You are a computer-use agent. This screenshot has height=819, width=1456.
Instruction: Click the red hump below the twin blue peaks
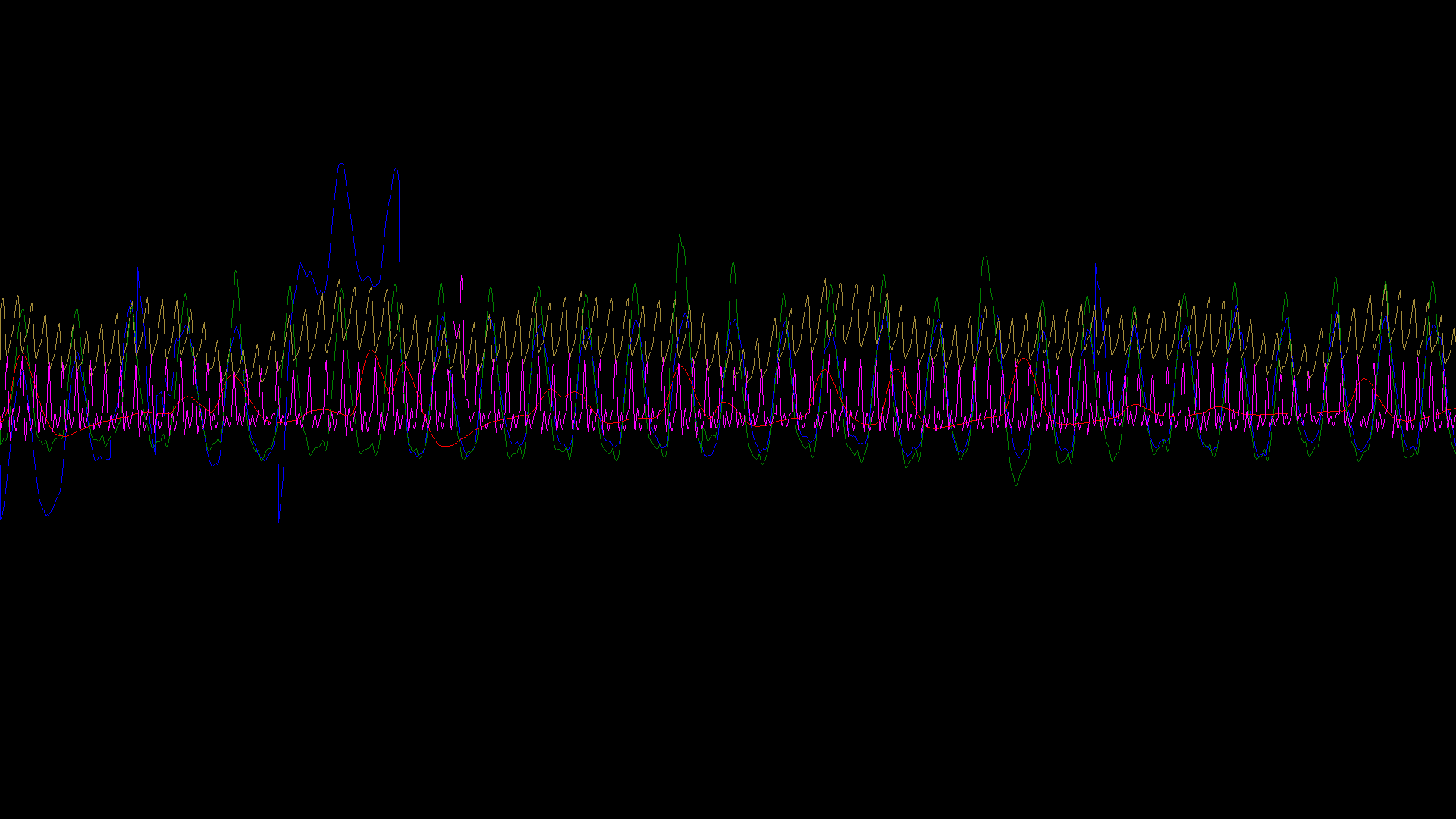(x=371, y=351)
